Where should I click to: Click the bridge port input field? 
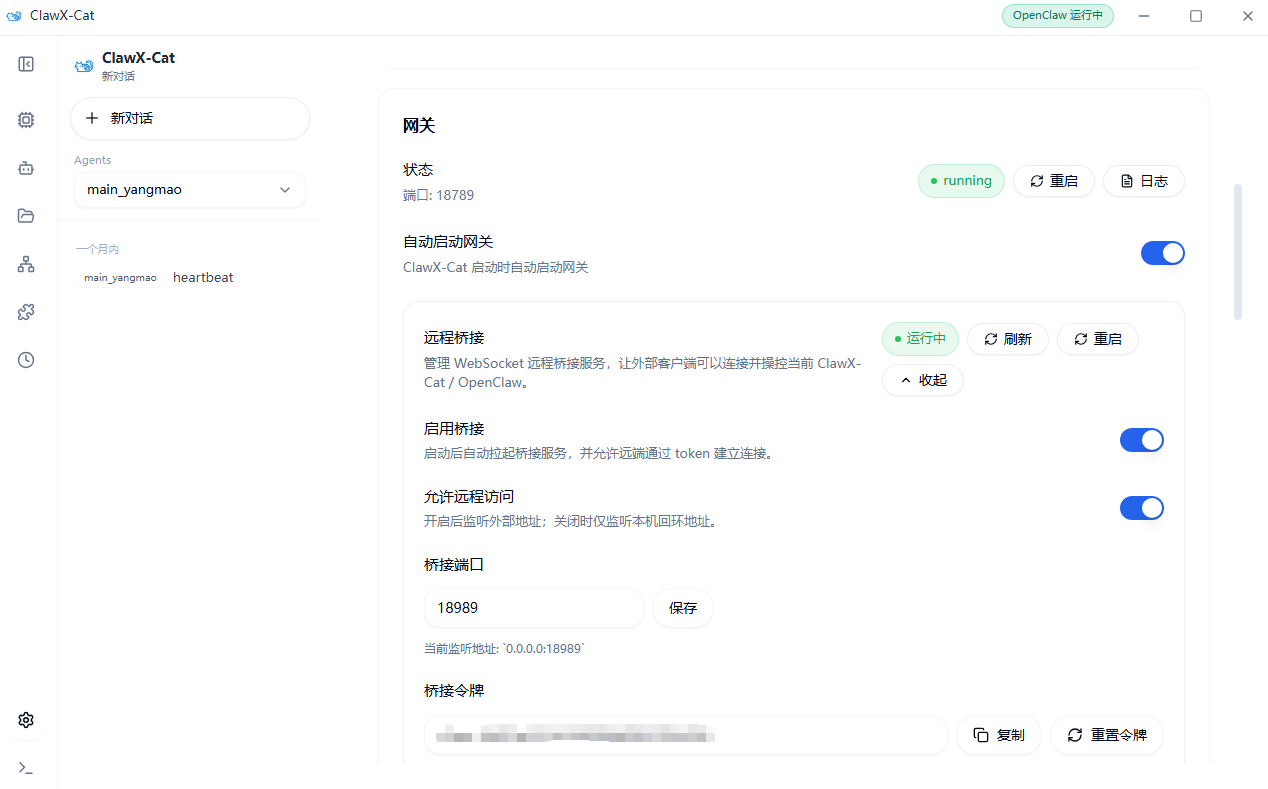[533, 608]
